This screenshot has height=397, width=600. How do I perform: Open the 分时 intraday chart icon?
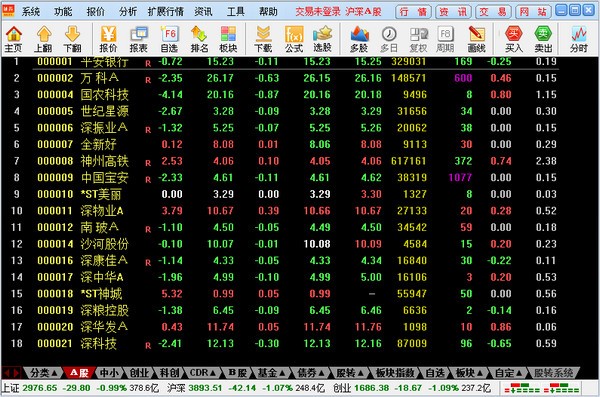(579, 39)
